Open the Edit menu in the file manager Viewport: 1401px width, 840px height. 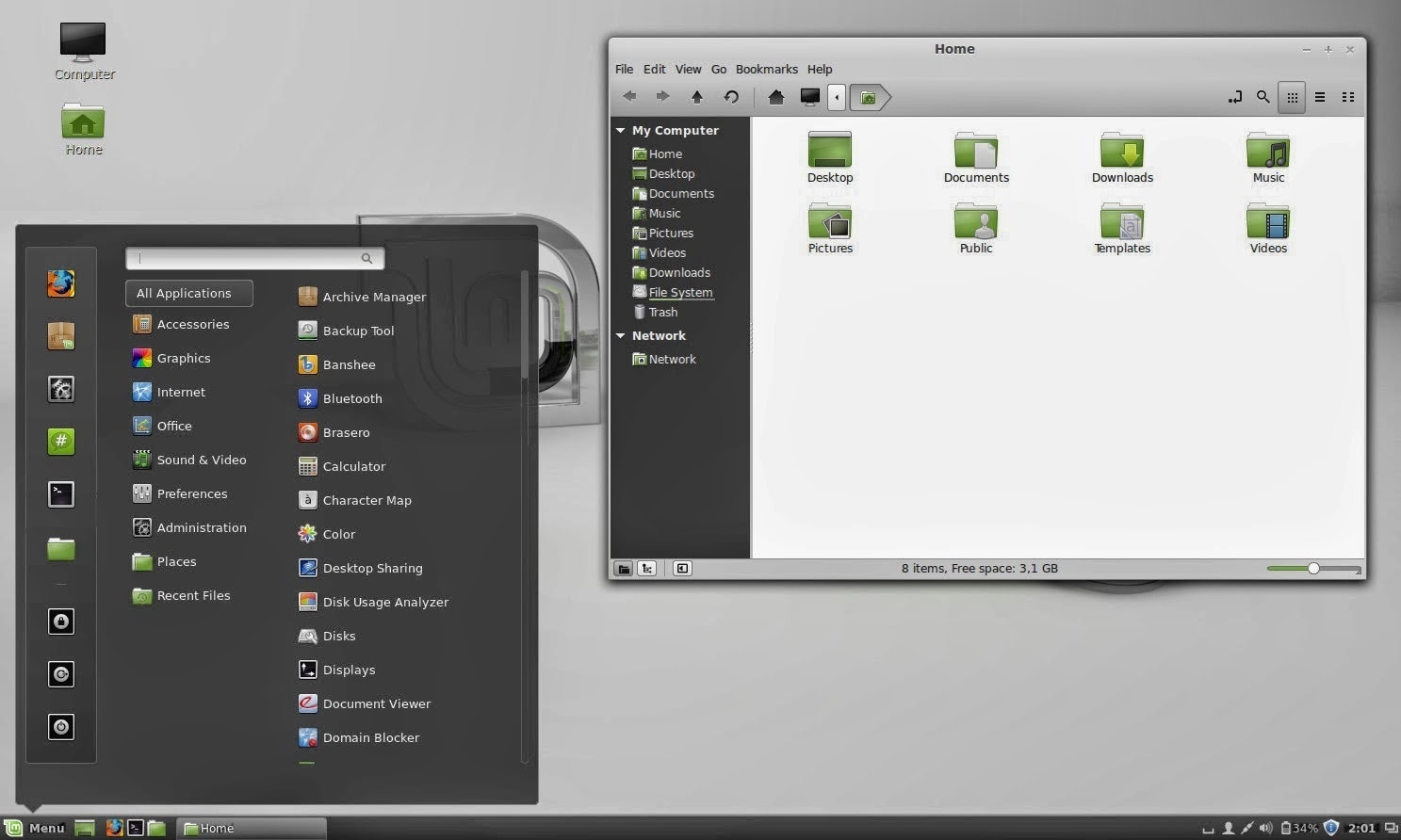coord(654,69)
